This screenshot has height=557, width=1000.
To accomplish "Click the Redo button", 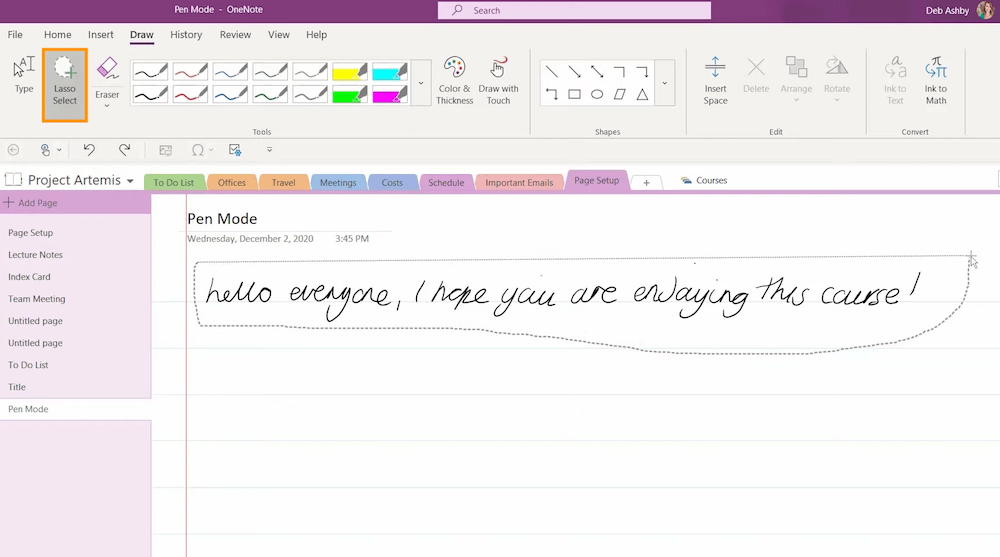I will 124,150.
